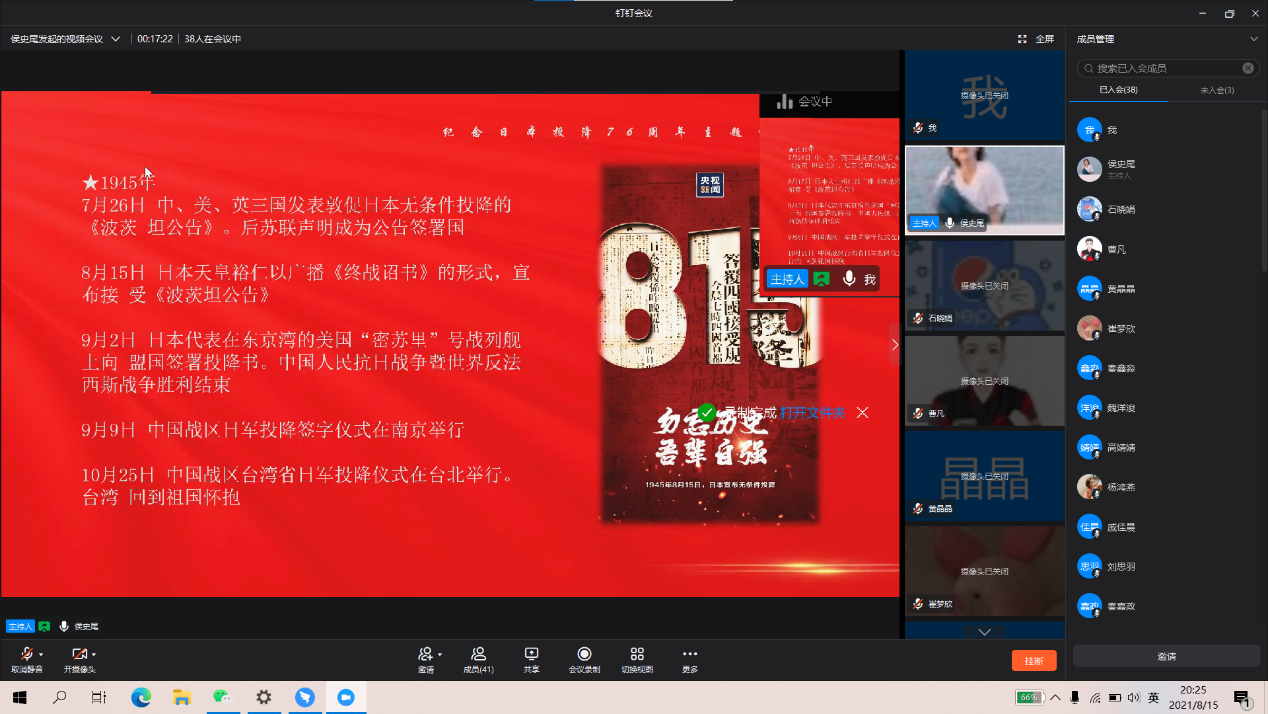Viewport: 1268px width, 714px height.
Task: Open 切换视图 view switcher
Action: [x=637, y=655]
